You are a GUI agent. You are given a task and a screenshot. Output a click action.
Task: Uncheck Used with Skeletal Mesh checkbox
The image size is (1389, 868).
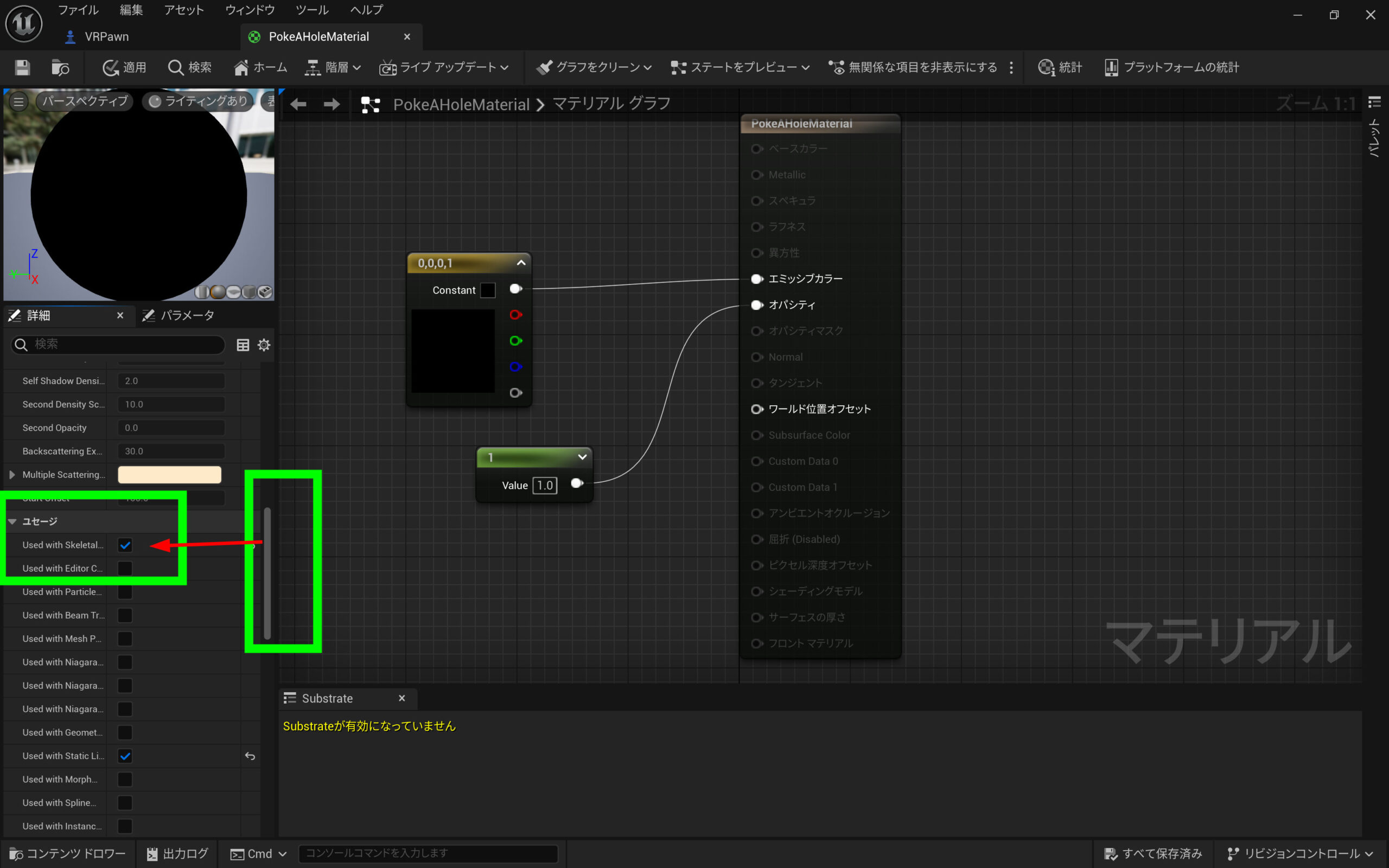(x=125, y=545)
